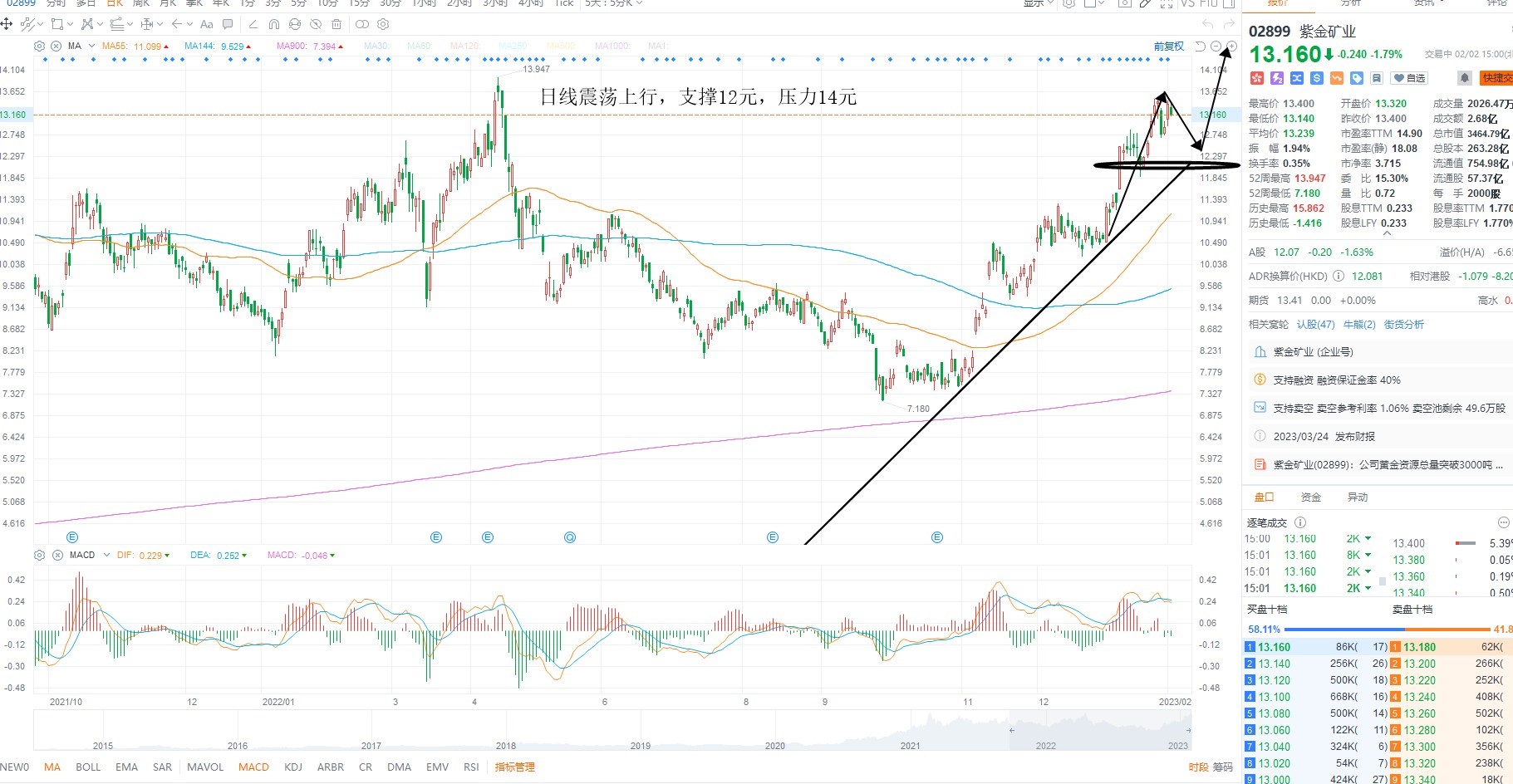The height and width of the screenshot is (784, 1513).
Task: Toggle visibility of all drawings
Action: pos(316,24)
